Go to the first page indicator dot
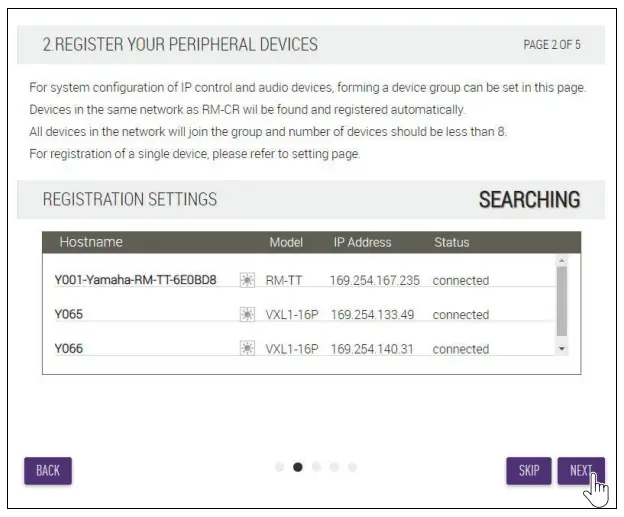 [x=280, y=467]
